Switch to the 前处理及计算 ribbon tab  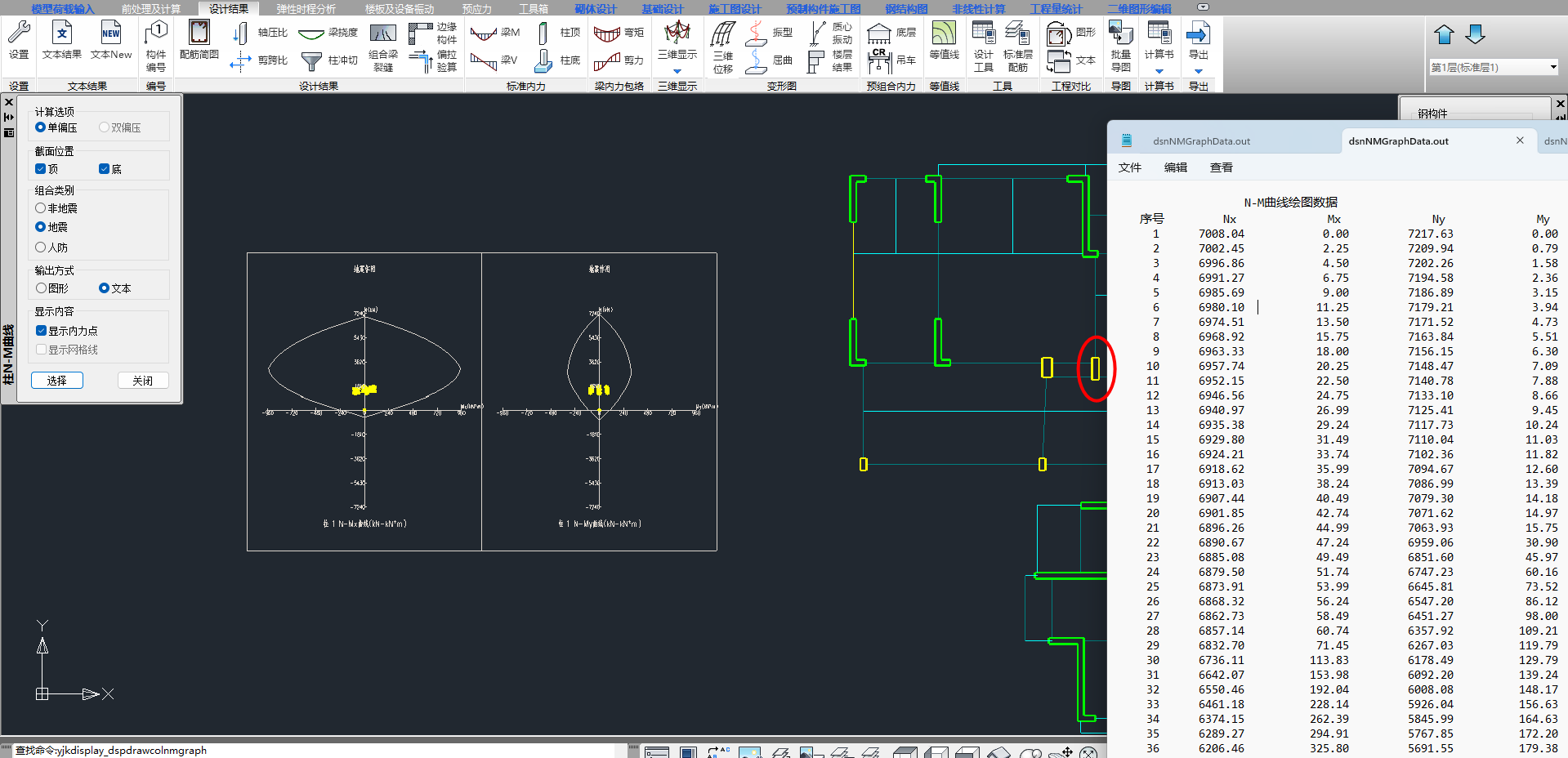click(151, 9)
